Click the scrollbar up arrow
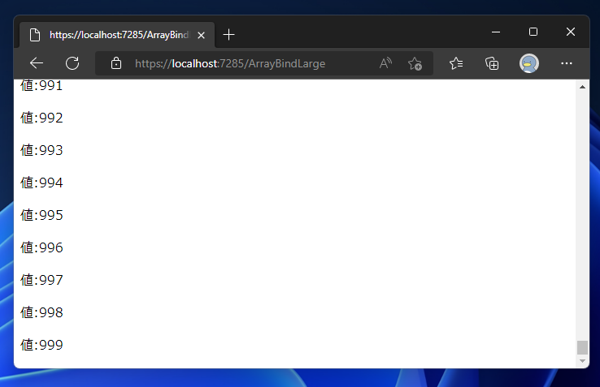600x387 pixels. tap(582, 87)
